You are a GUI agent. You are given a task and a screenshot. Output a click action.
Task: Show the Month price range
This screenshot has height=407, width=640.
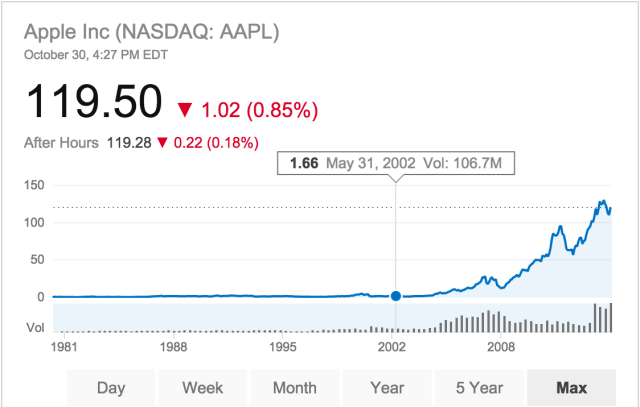pos(295,388)
